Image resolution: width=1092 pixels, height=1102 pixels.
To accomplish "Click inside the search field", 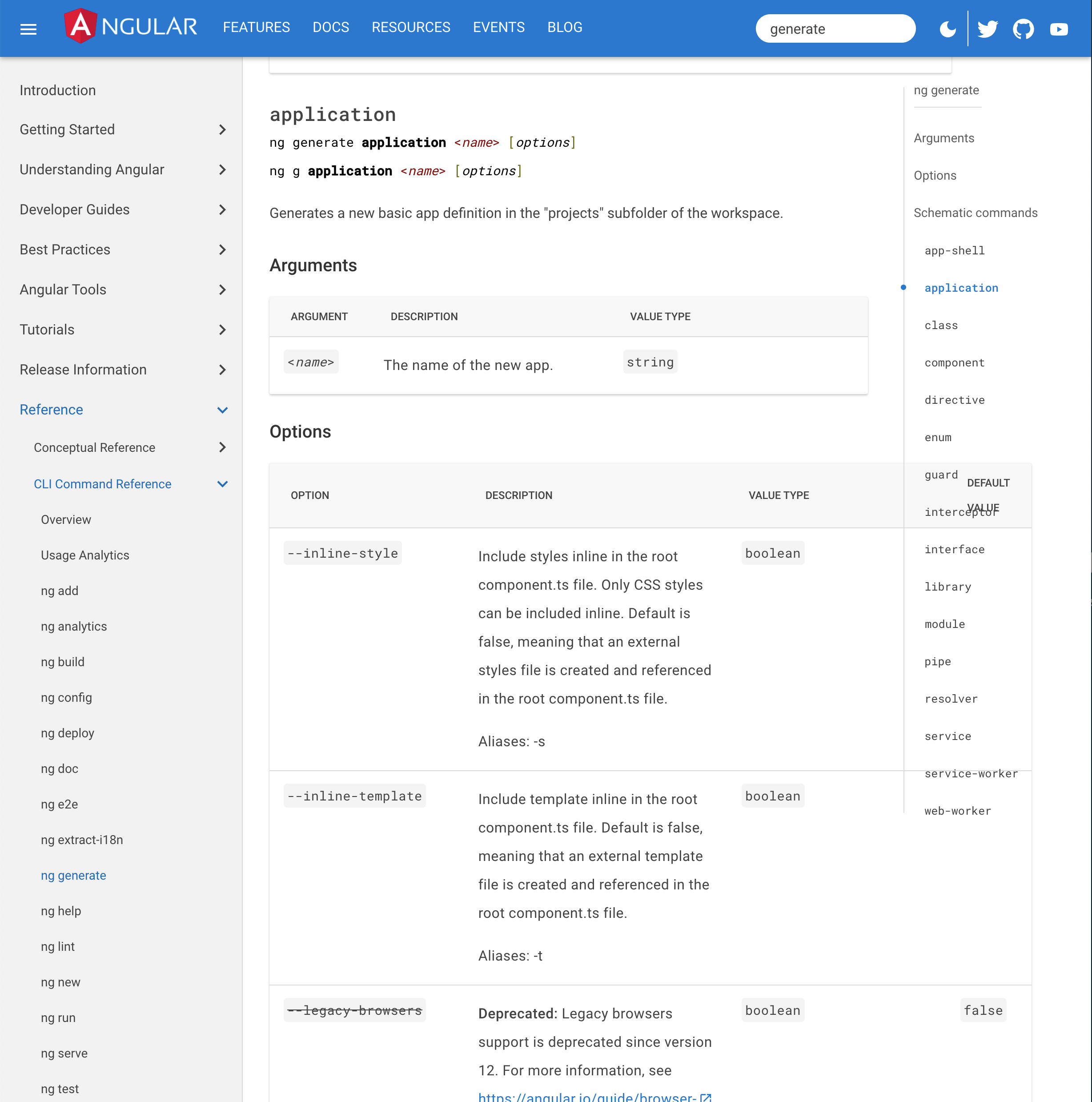I will [835, 28].
